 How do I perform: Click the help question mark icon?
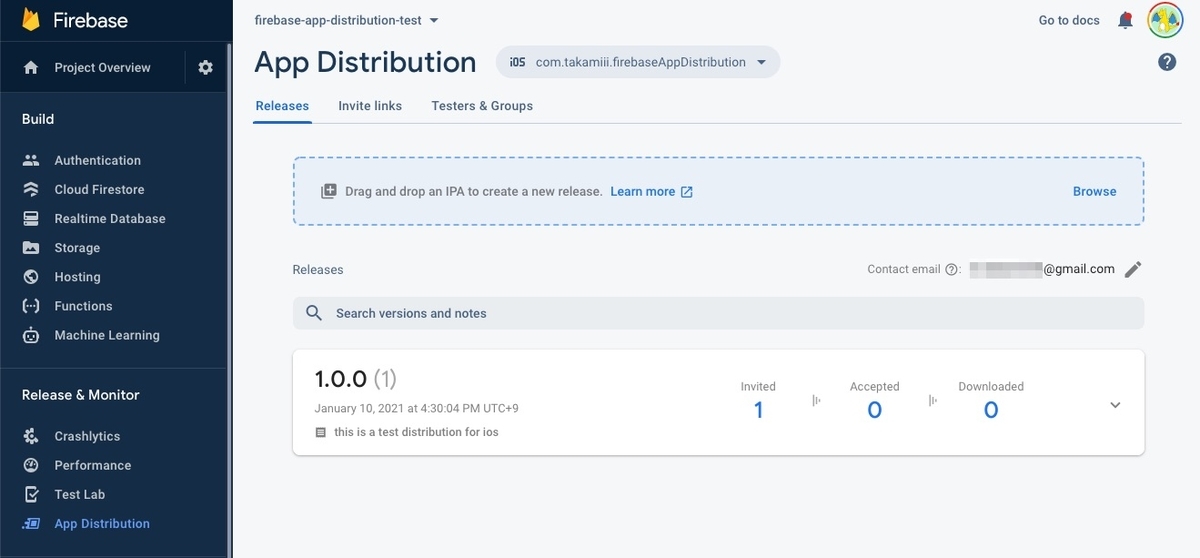1167,62
